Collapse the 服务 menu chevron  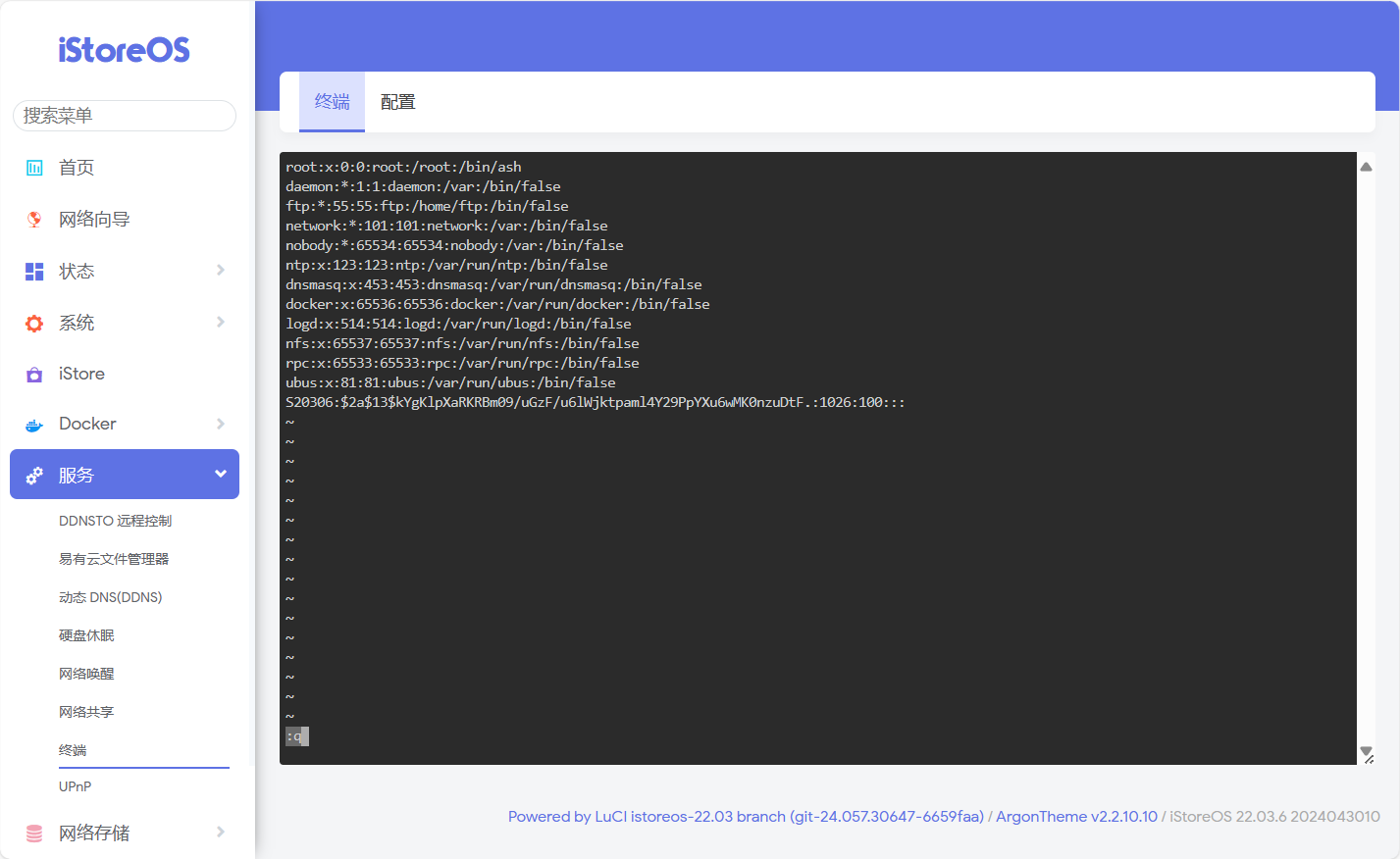coord(221,475)
